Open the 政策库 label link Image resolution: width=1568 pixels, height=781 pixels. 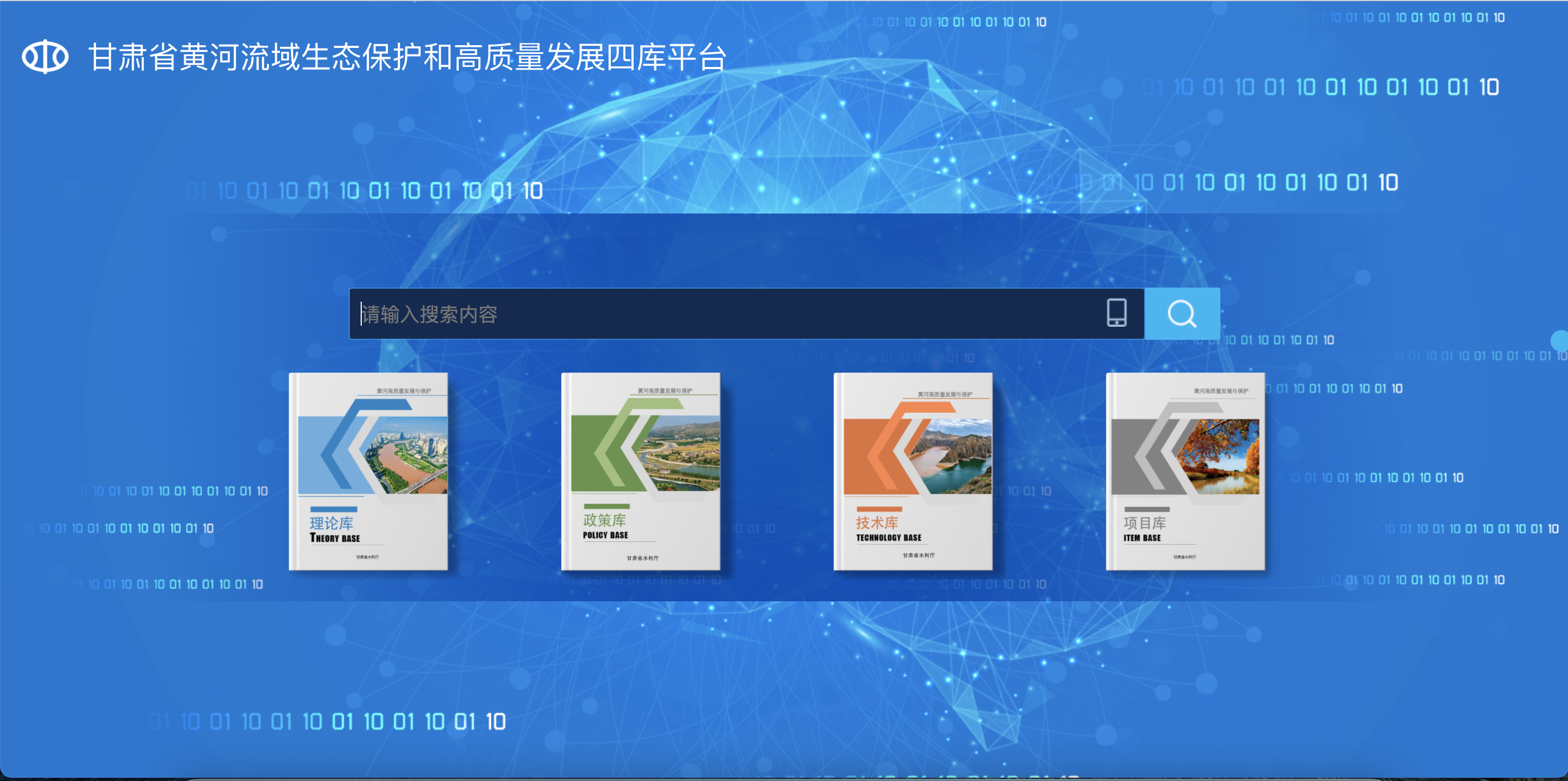tap(604, 520)
